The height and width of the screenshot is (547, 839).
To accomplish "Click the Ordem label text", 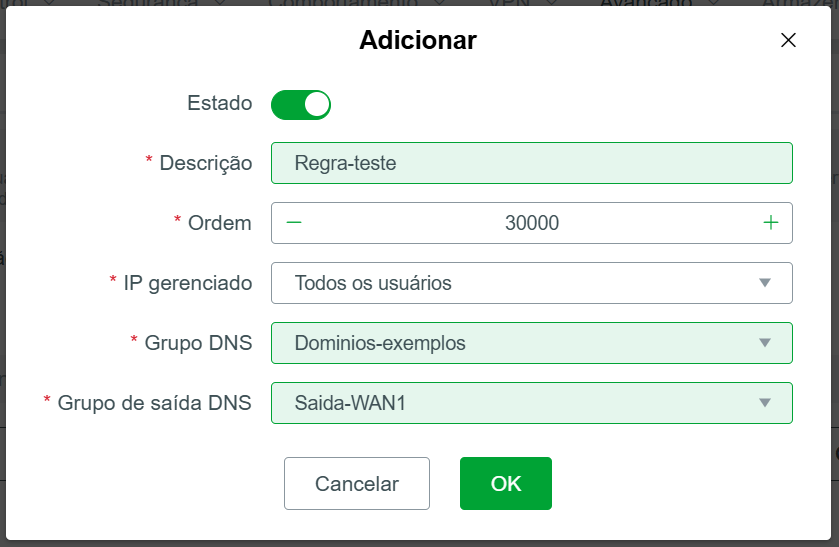I will (219, 223).
